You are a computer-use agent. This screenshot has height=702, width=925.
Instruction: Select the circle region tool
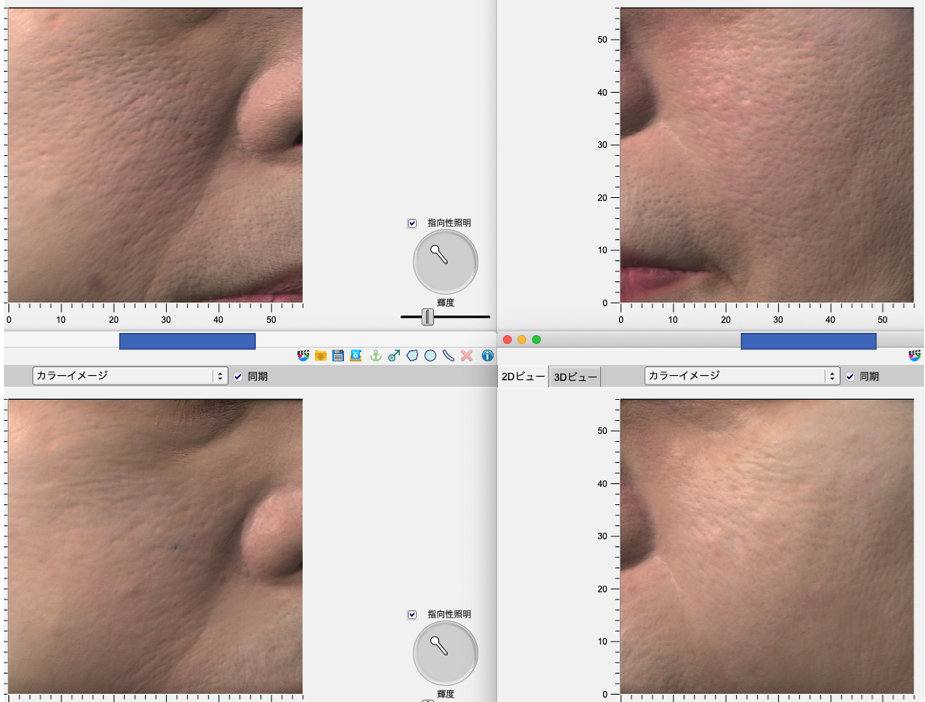[431, 356]
